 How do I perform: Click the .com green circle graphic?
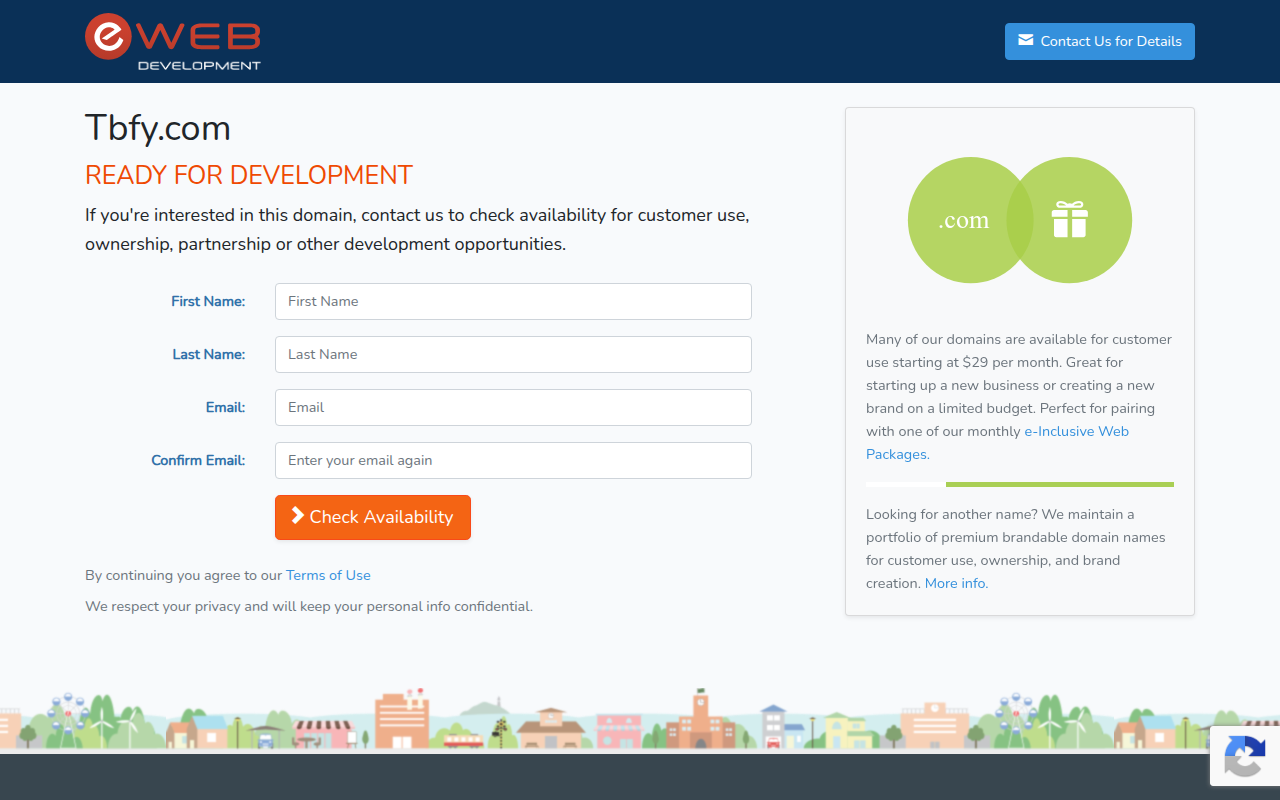coord(970,220)
